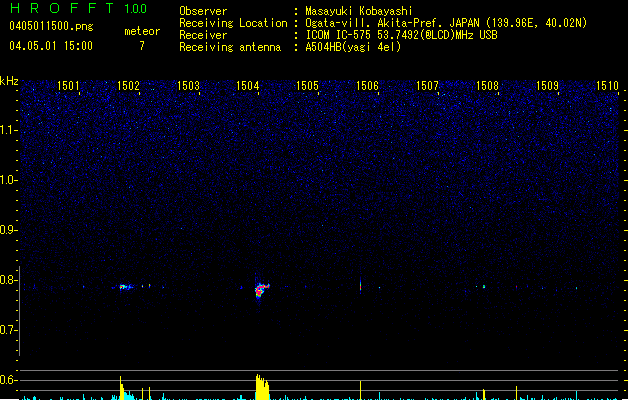Screen dimensions: 629x400
Task: Click the 1505 time marker
Action: tap(307, 86)
